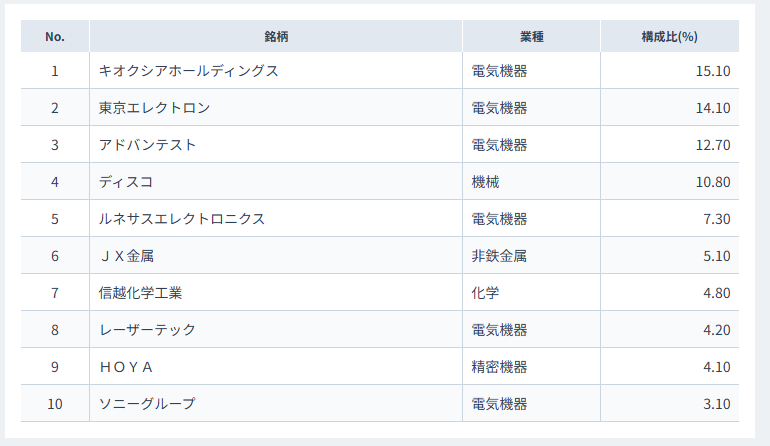
Task: Click the 非鉄金属 industry cell
Action: pyautogui.click(x=498, y=256)
